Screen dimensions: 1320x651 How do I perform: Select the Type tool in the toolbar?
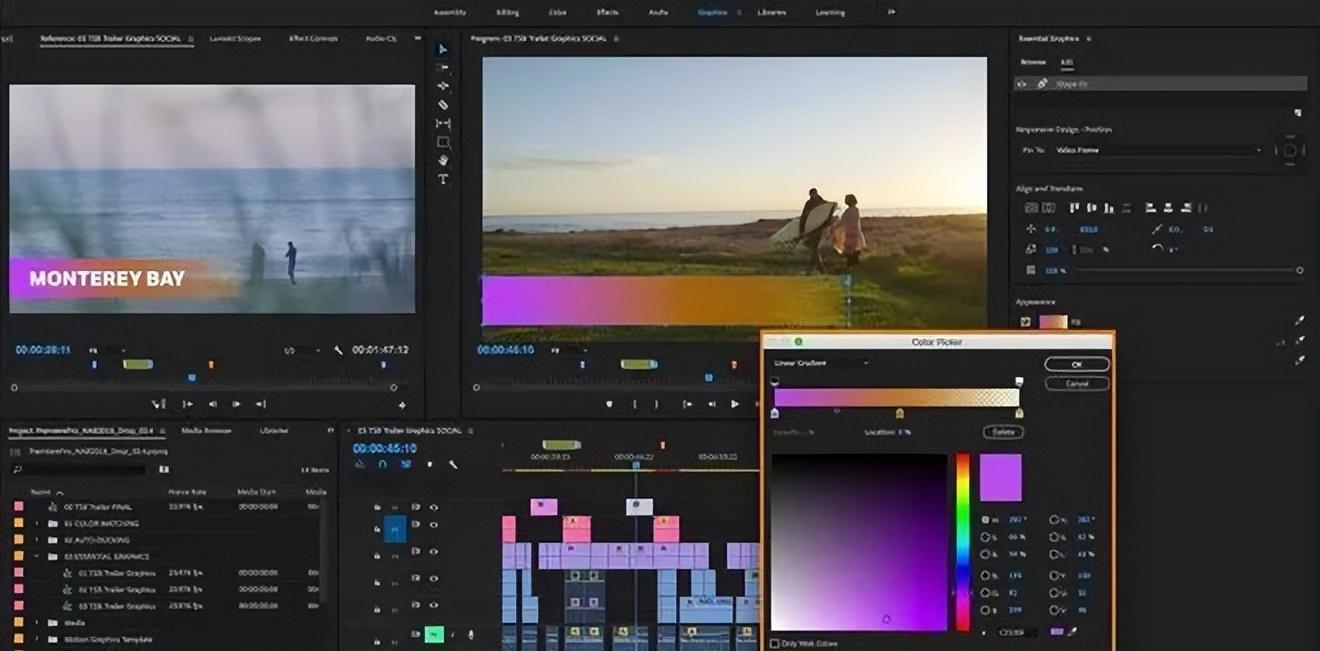coord(443,179)
